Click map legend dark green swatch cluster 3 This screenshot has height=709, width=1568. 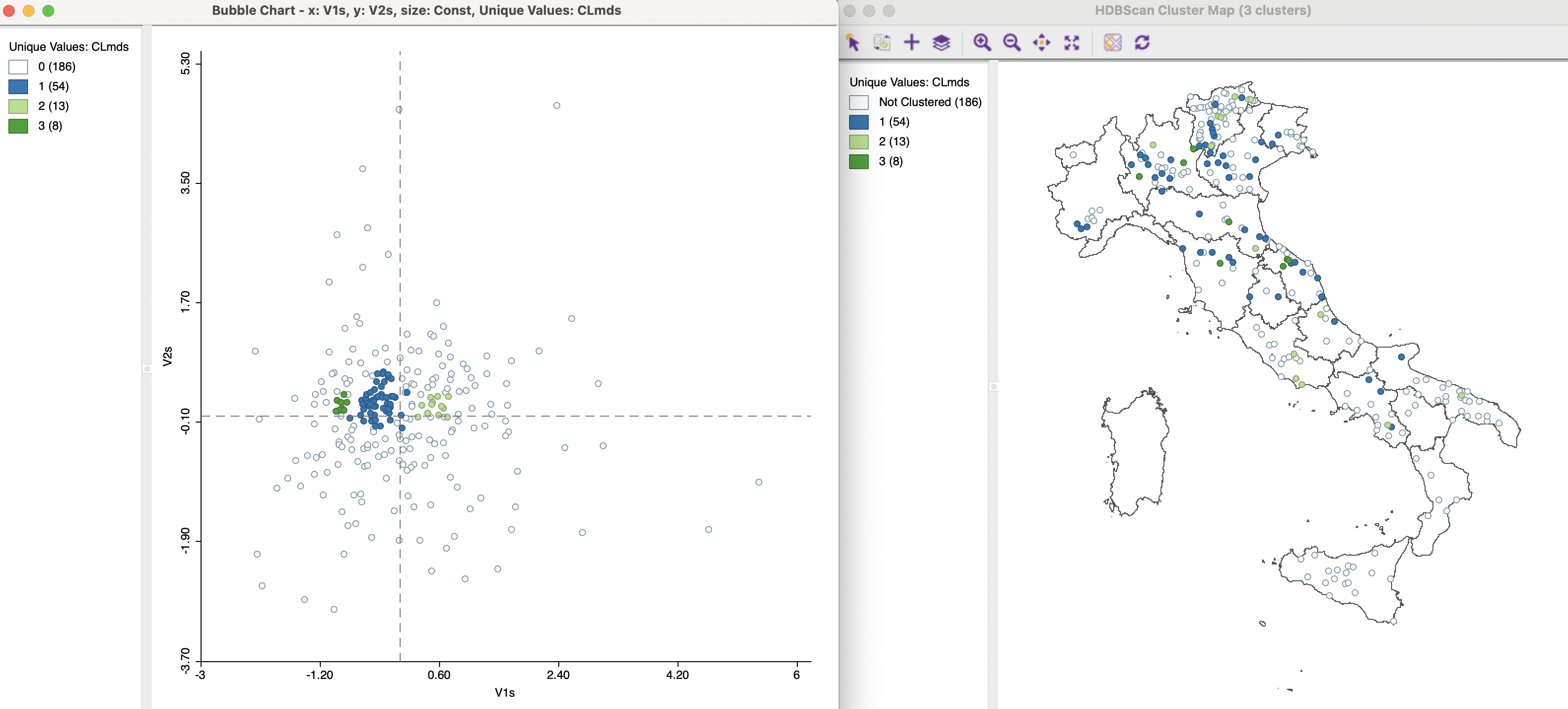click(x=859, y=161)
